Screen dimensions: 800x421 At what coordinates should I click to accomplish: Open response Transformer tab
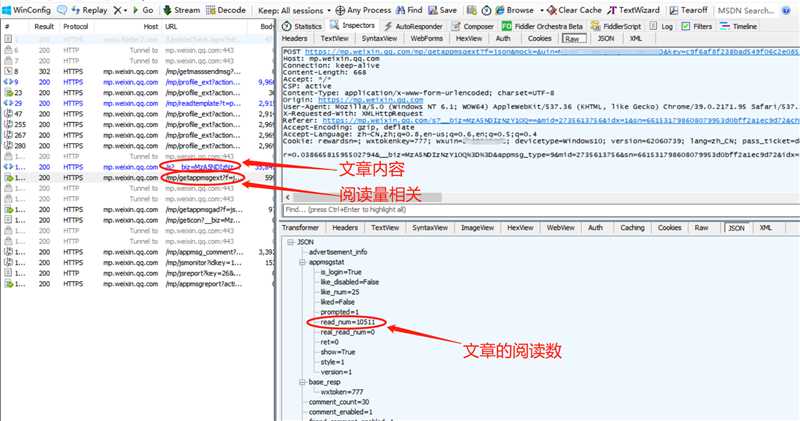tap(300, 228)
